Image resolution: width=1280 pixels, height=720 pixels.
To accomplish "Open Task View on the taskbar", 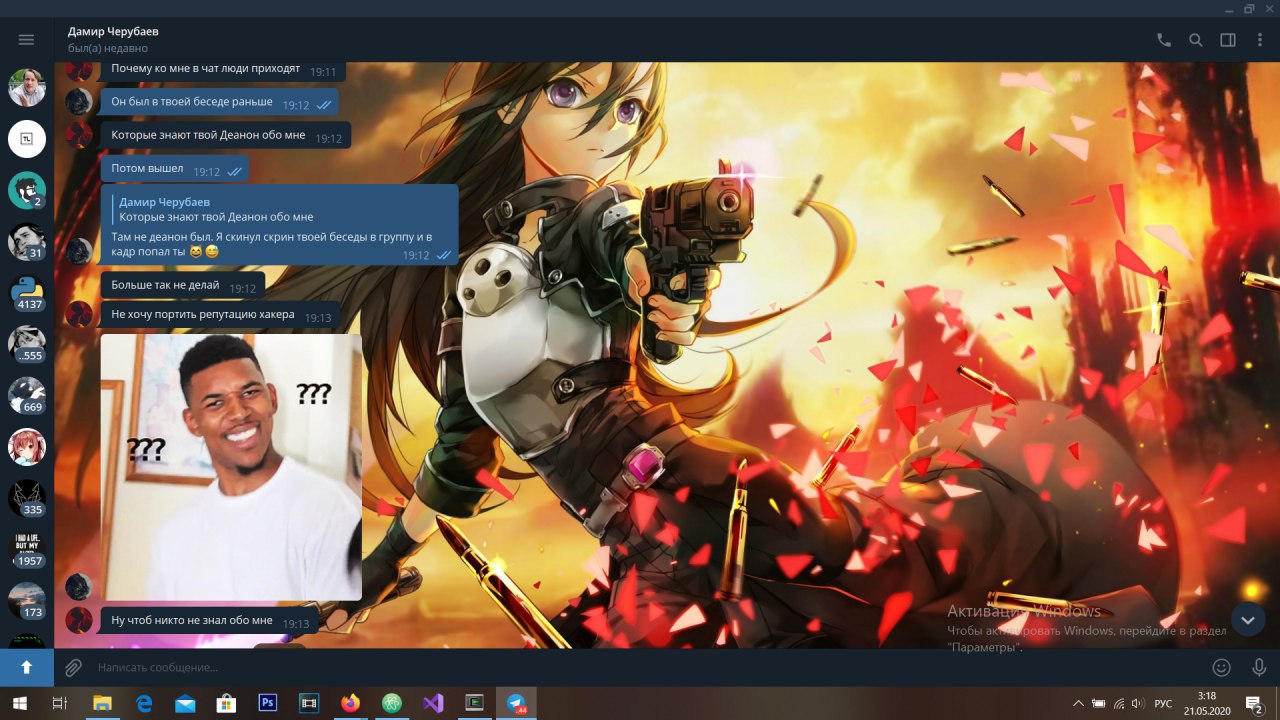I will (x=59, y=703).
